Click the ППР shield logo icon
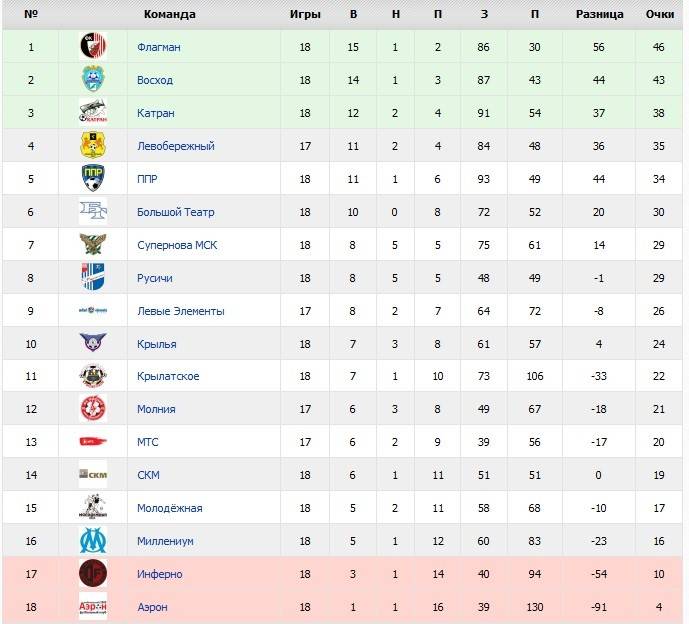 pyautogui.click(x=93, y=179)
